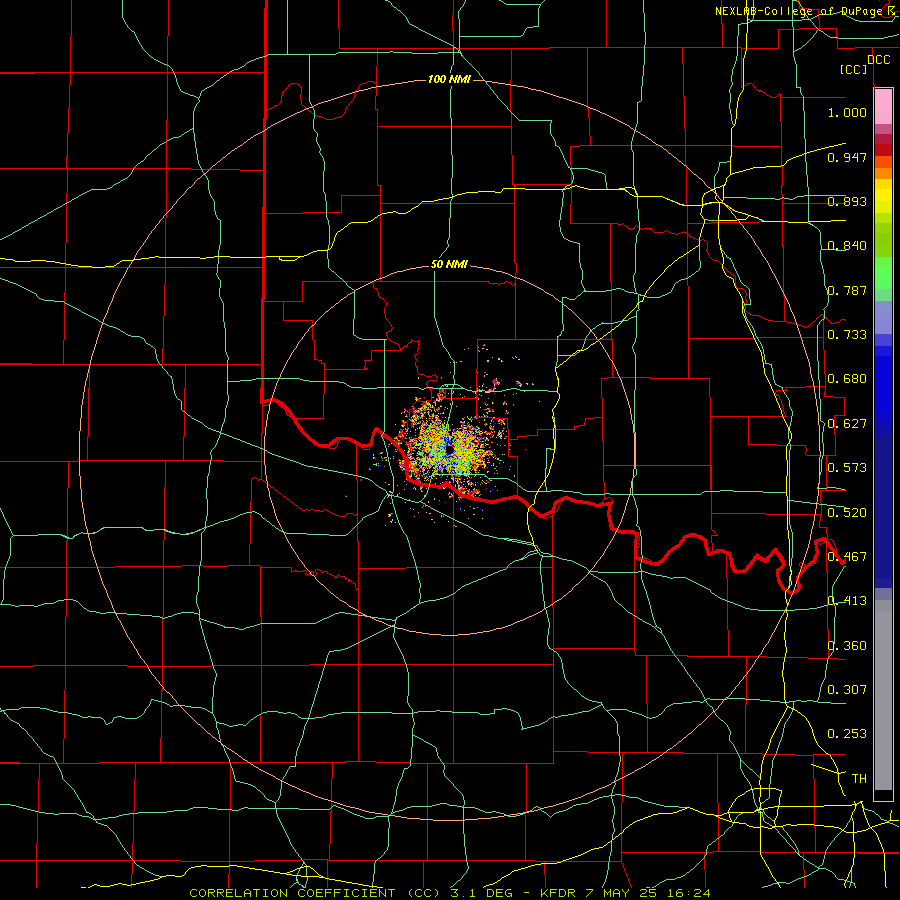Select the 0.680 color scale value
Image resolution: width=900 pixels, height=900 pixels.
[x=847, y=379]
